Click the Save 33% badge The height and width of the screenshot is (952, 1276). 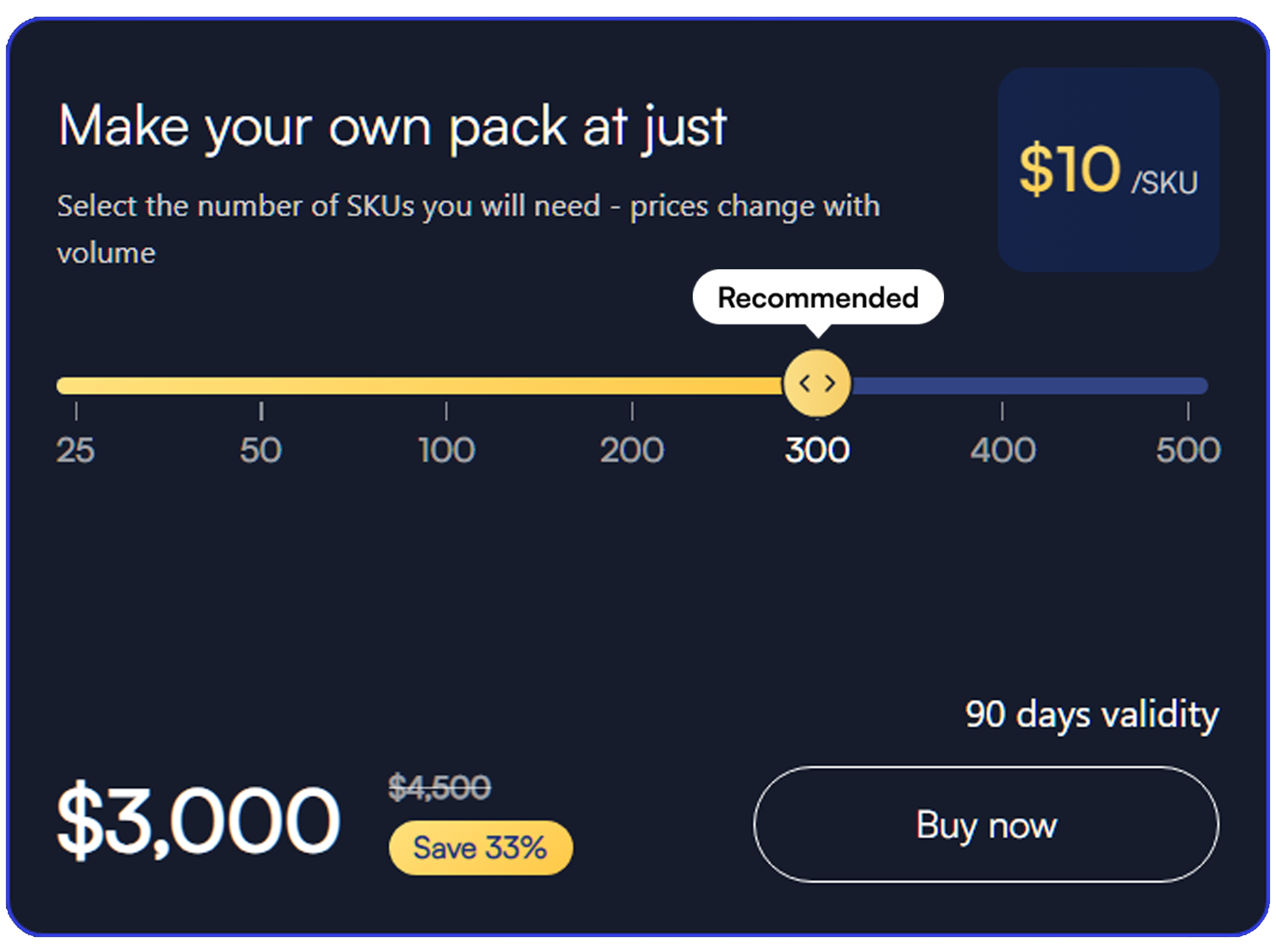(x=480, y=848)
